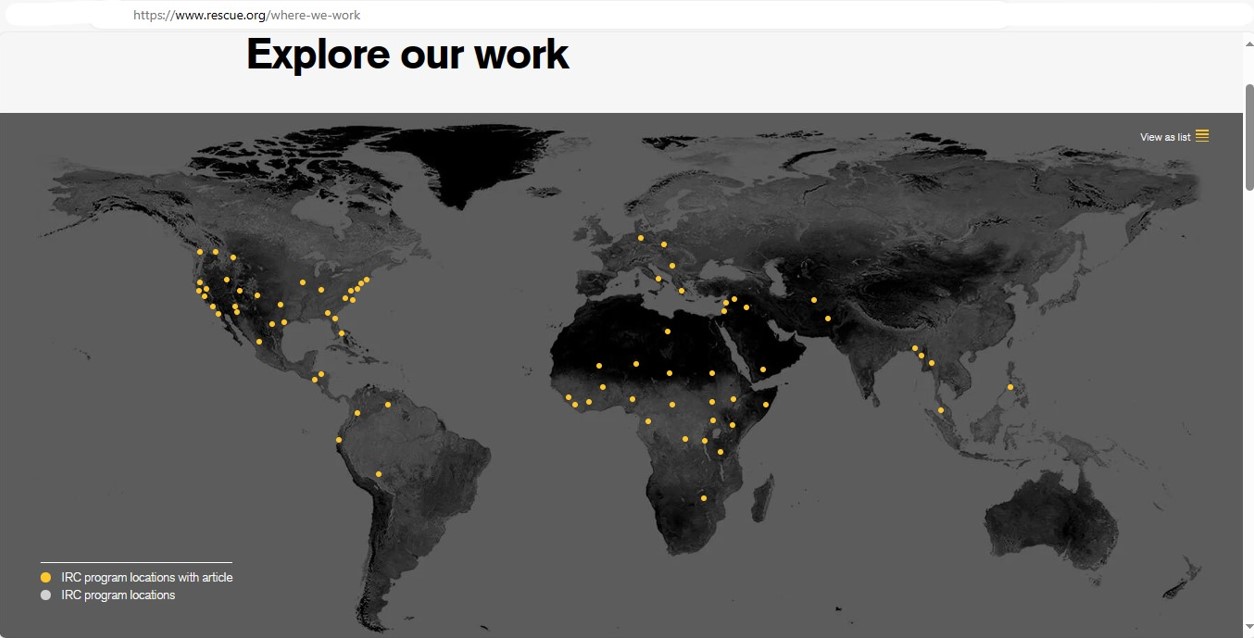Click the 'View as list' hamburger icon
Viewport: 1254px width, 638px height.
(x=1202, y=136)
